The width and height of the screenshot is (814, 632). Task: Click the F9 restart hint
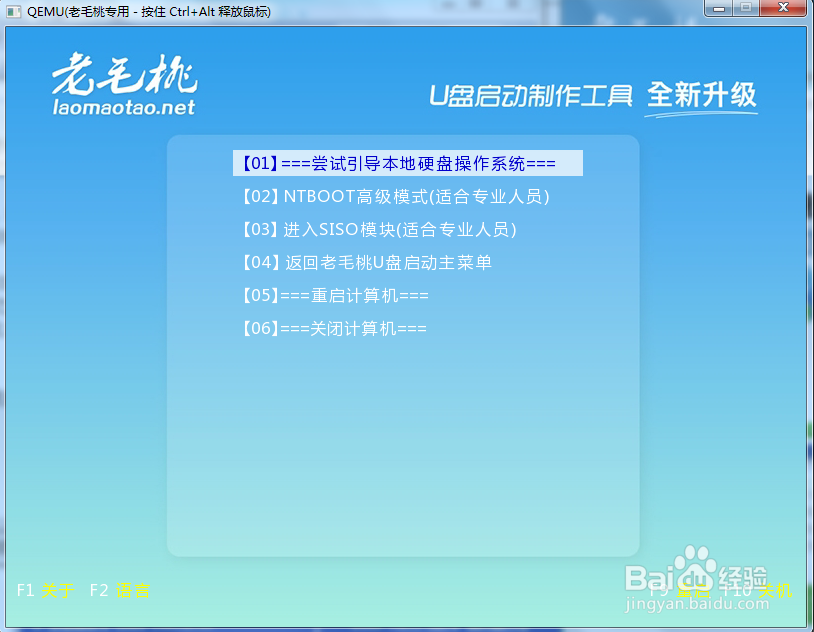point(680,590)
